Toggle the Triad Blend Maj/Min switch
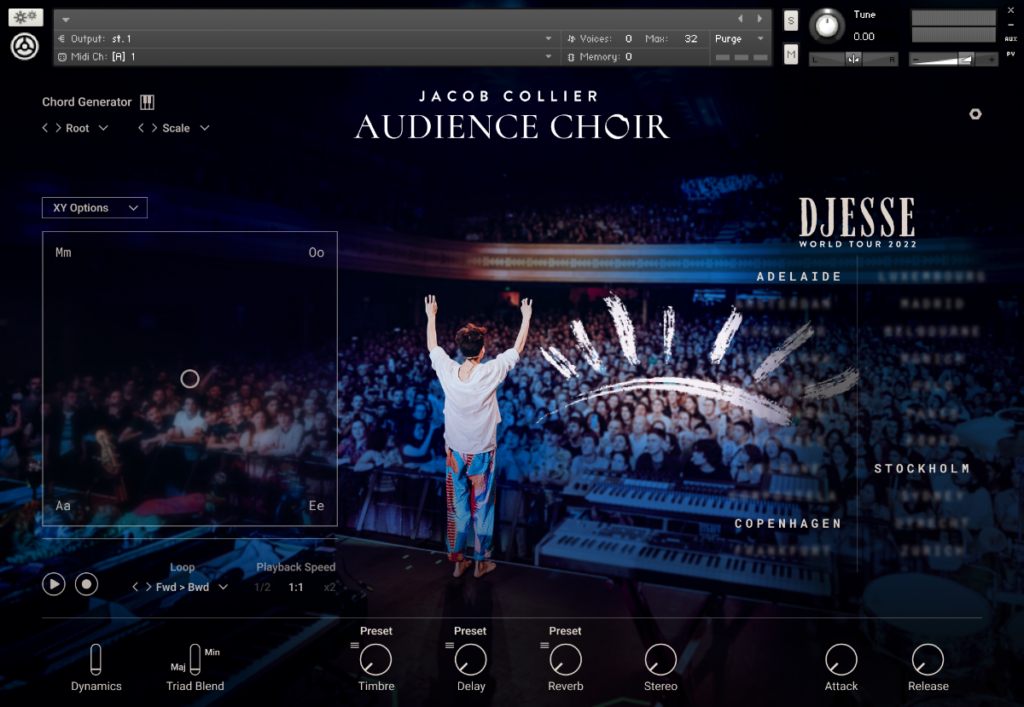Screen dimensions: 1024x707 pos(195,659)
